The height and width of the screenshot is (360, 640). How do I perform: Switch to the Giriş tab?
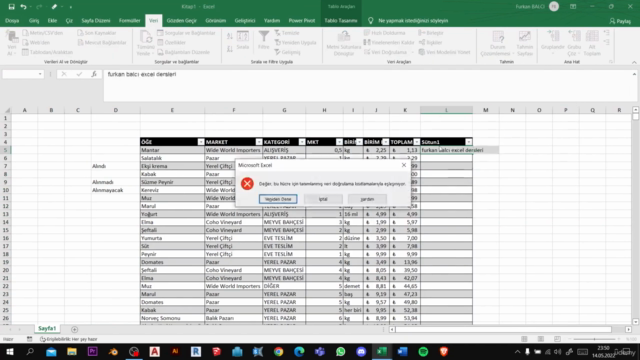[x=34, y=21]
